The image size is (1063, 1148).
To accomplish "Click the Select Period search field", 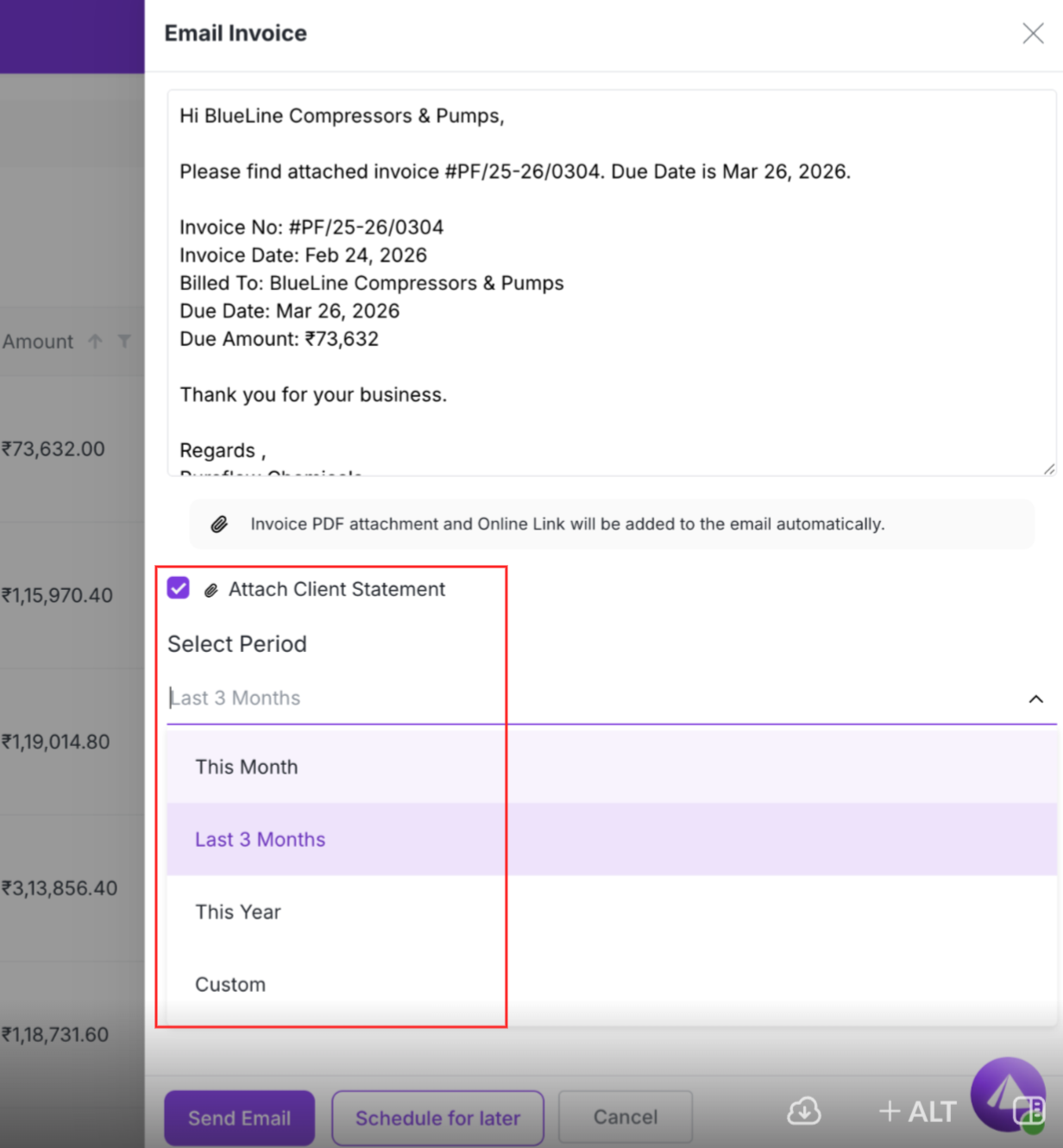I will [x=587, y=699].
